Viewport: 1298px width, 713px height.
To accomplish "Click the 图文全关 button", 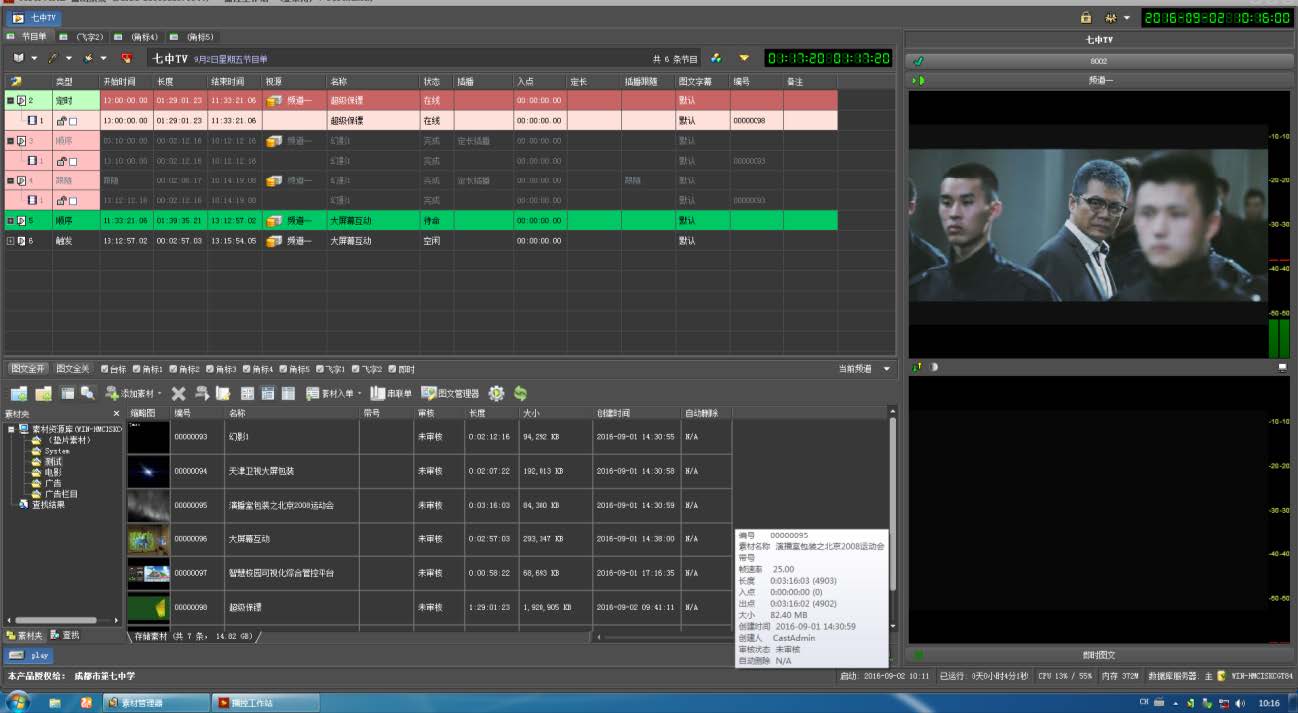I will (x=72, y=369).
